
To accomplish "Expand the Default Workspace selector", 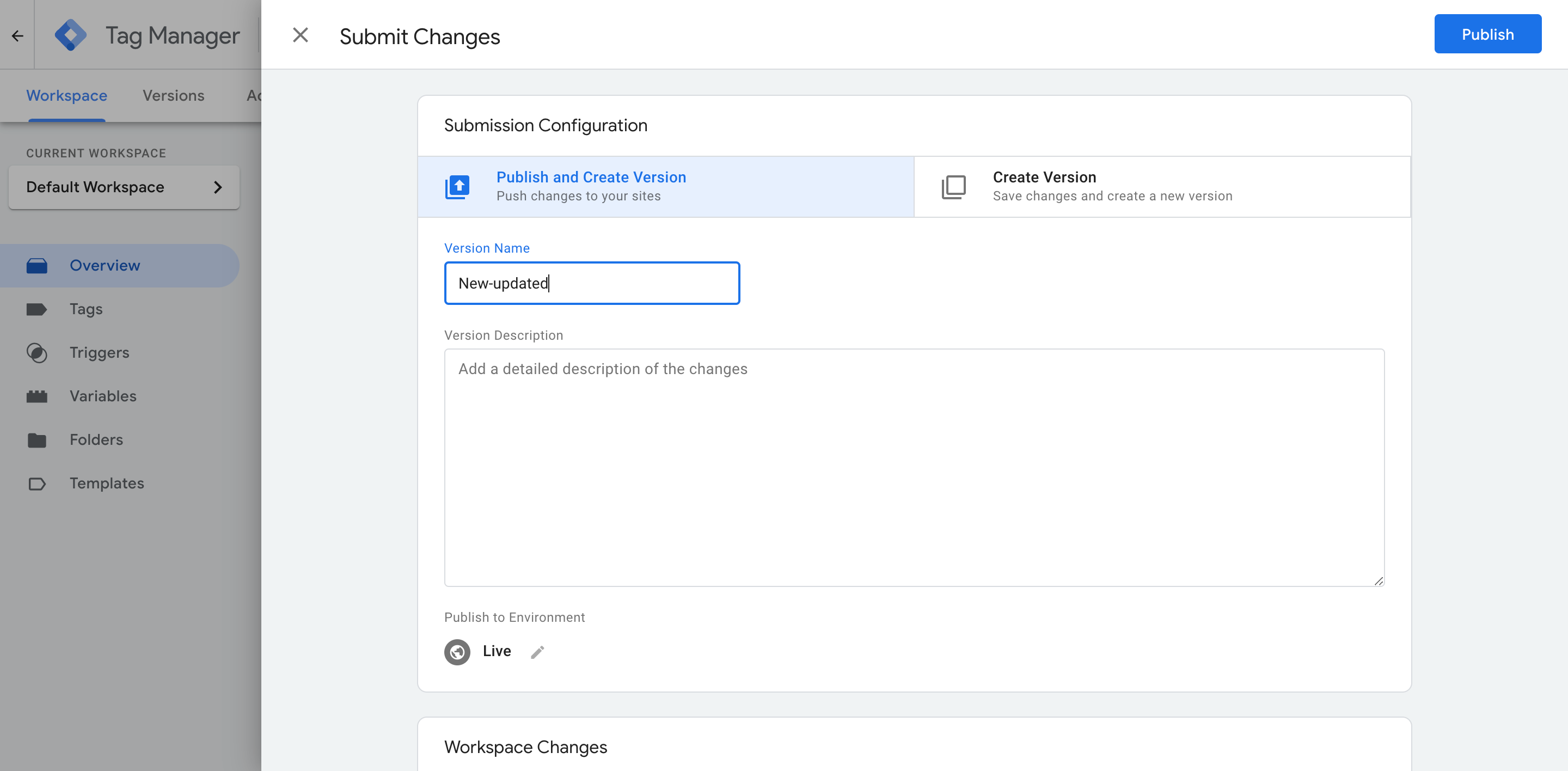I will 124,187.
